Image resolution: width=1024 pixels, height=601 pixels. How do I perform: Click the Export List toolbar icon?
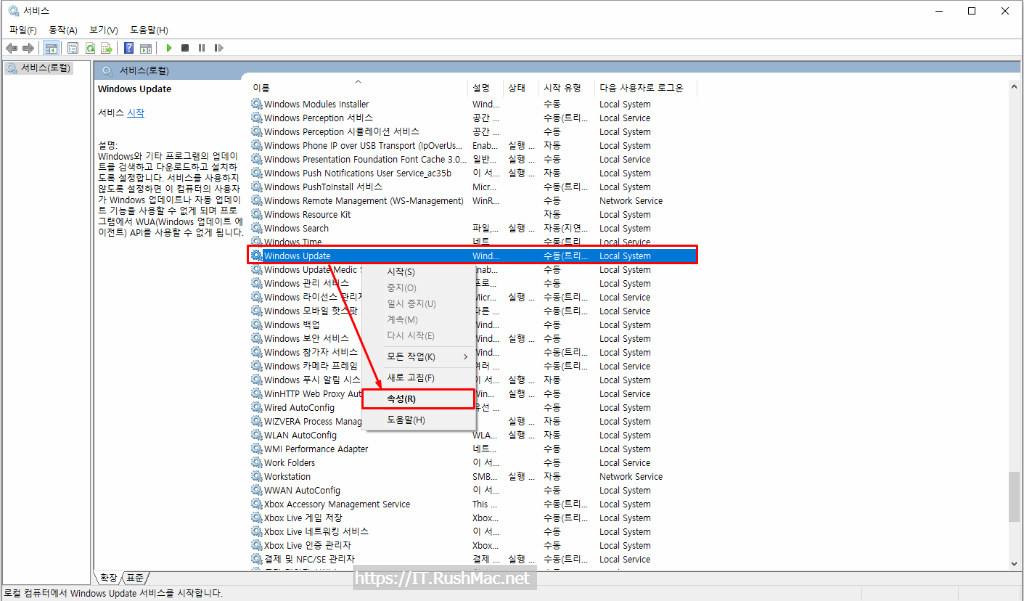(106, 48)
